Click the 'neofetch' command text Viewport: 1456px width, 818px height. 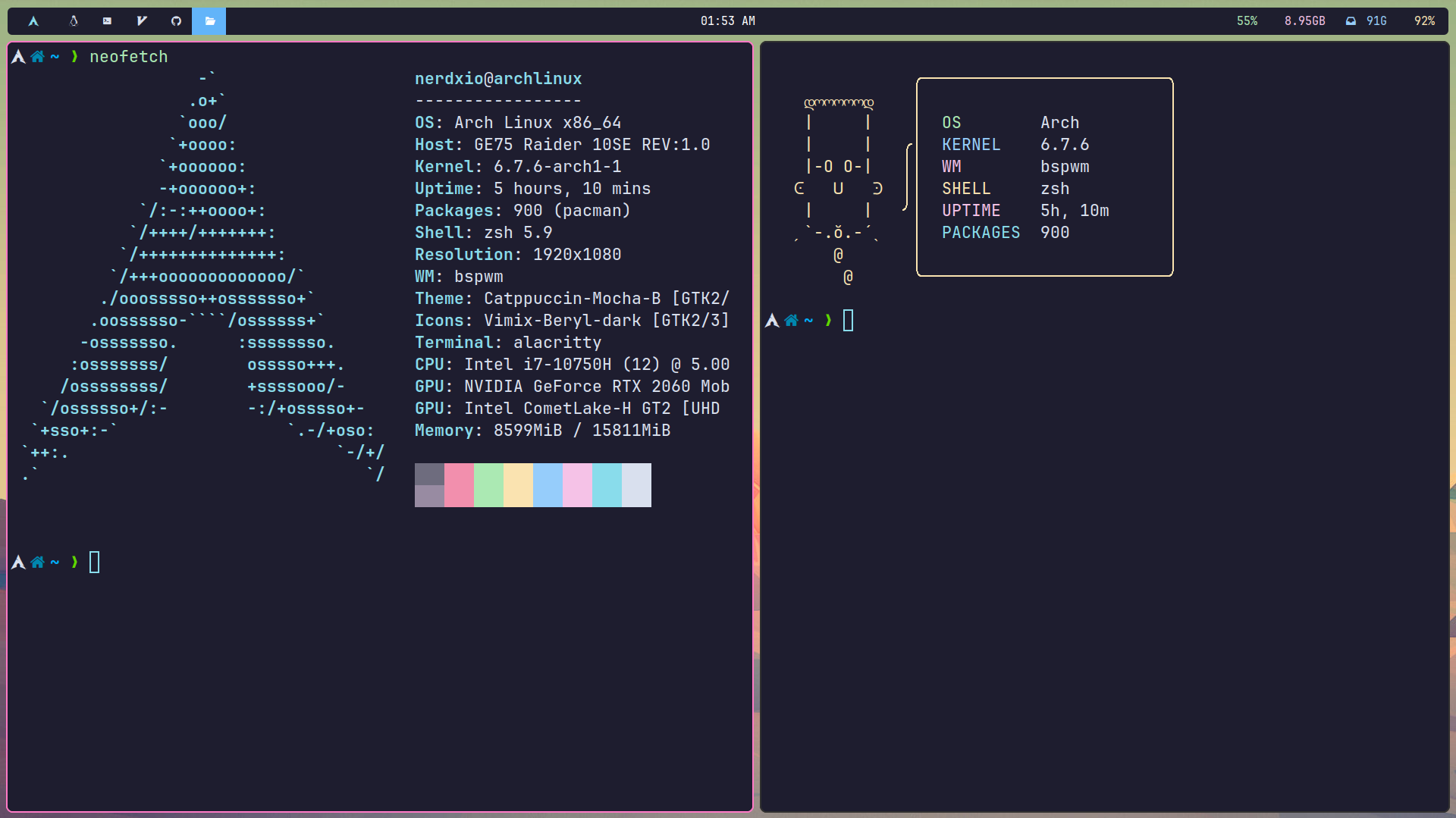pos(129,57)
